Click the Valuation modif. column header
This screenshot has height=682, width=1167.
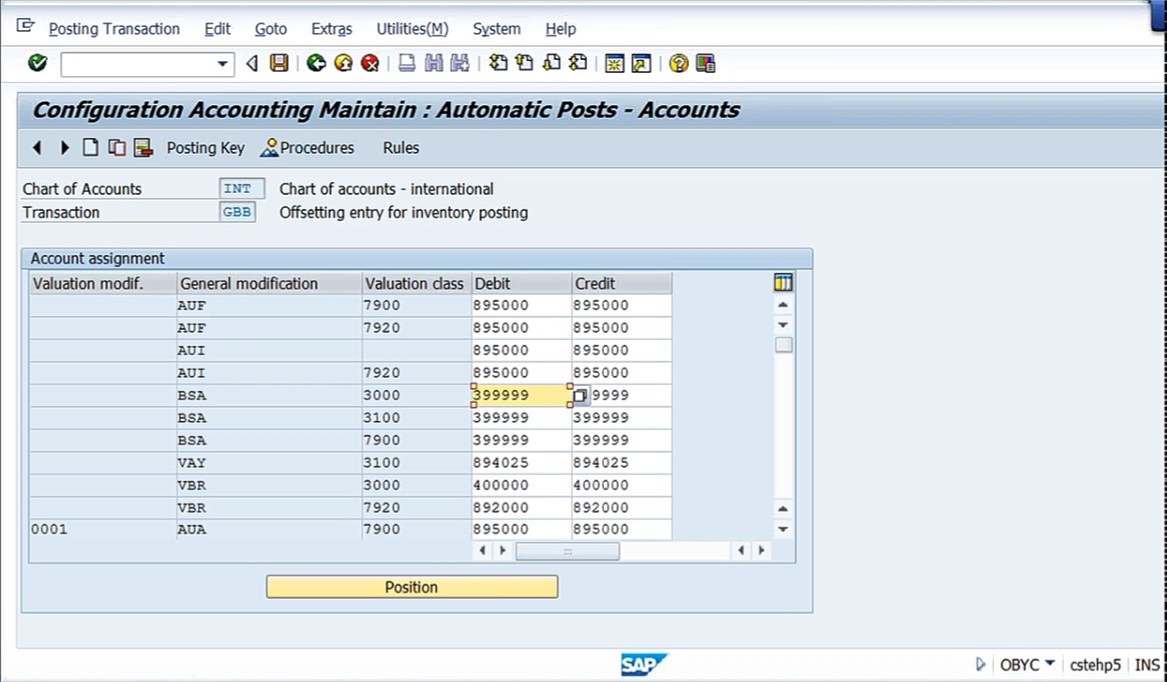(103, 283)
